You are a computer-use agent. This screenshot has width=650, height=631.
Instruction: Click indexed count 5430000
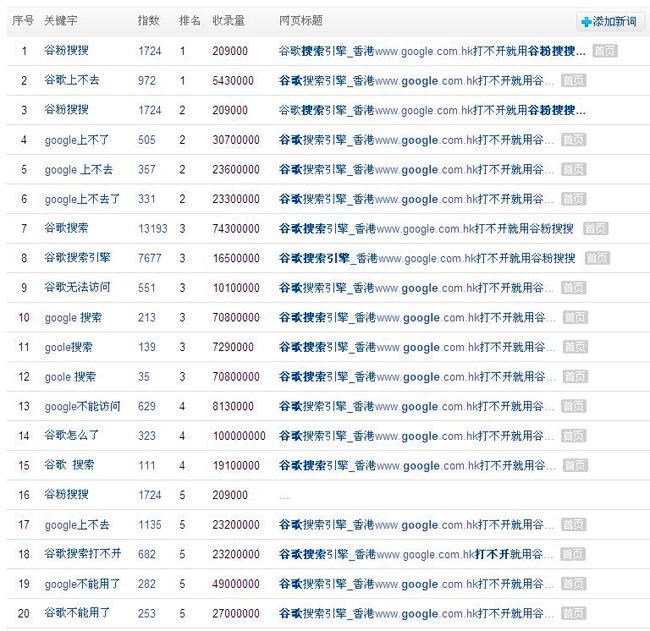pyautogui.click(x=233, y=81)
